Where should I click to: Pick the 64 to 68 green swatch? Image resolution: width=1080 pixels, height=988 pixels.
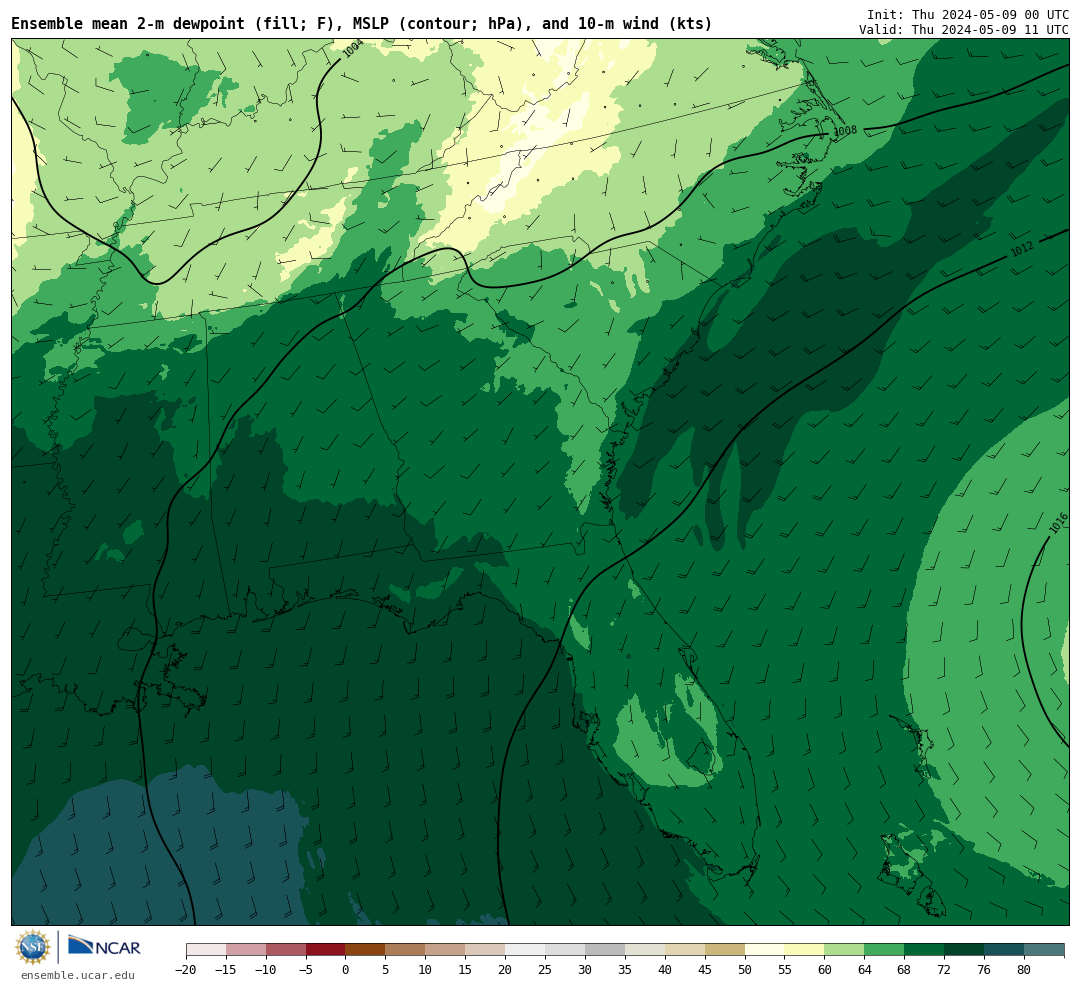885,950
